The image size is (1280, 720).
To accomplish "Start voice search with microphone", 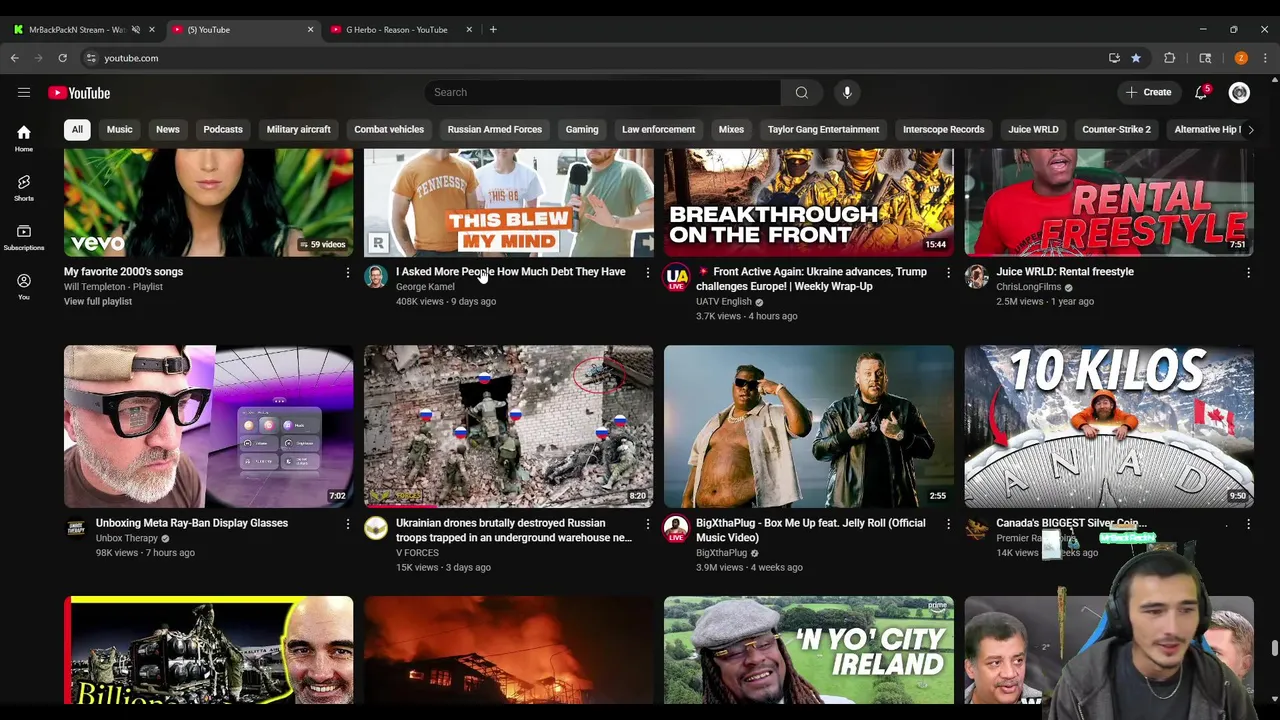I will tap(847, 93).
